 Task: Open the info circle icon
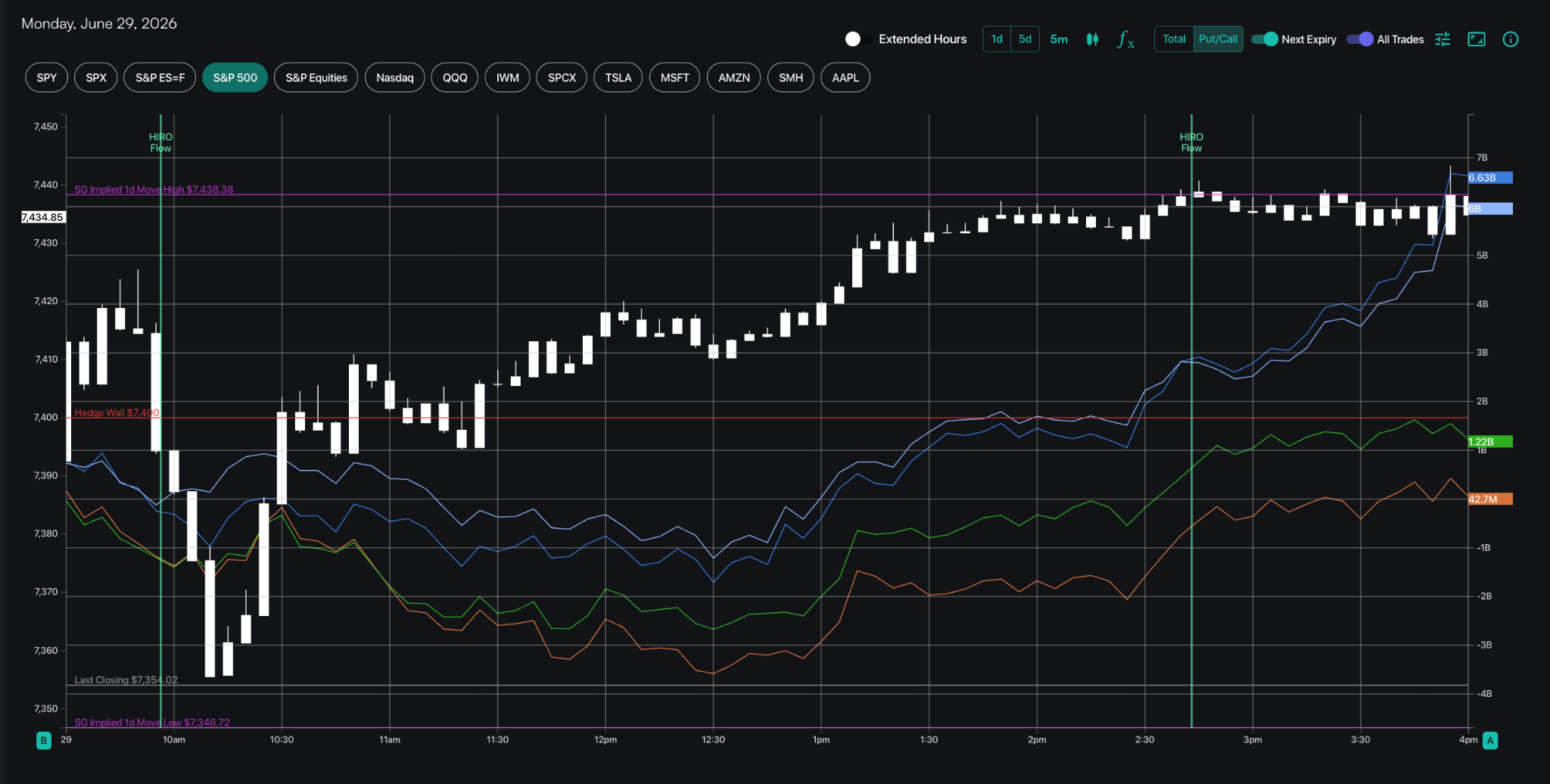[x=1511, y=39]
